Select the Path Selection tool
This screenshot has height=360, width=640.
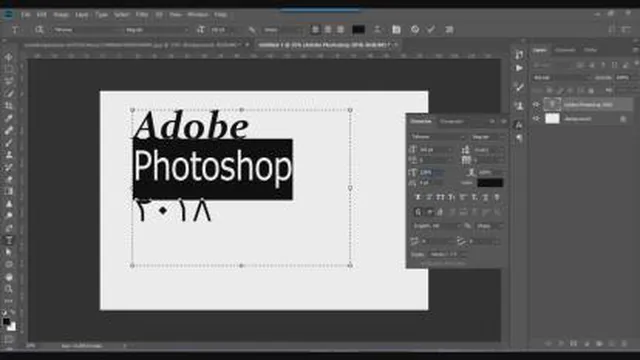click(x=9, y=252)
